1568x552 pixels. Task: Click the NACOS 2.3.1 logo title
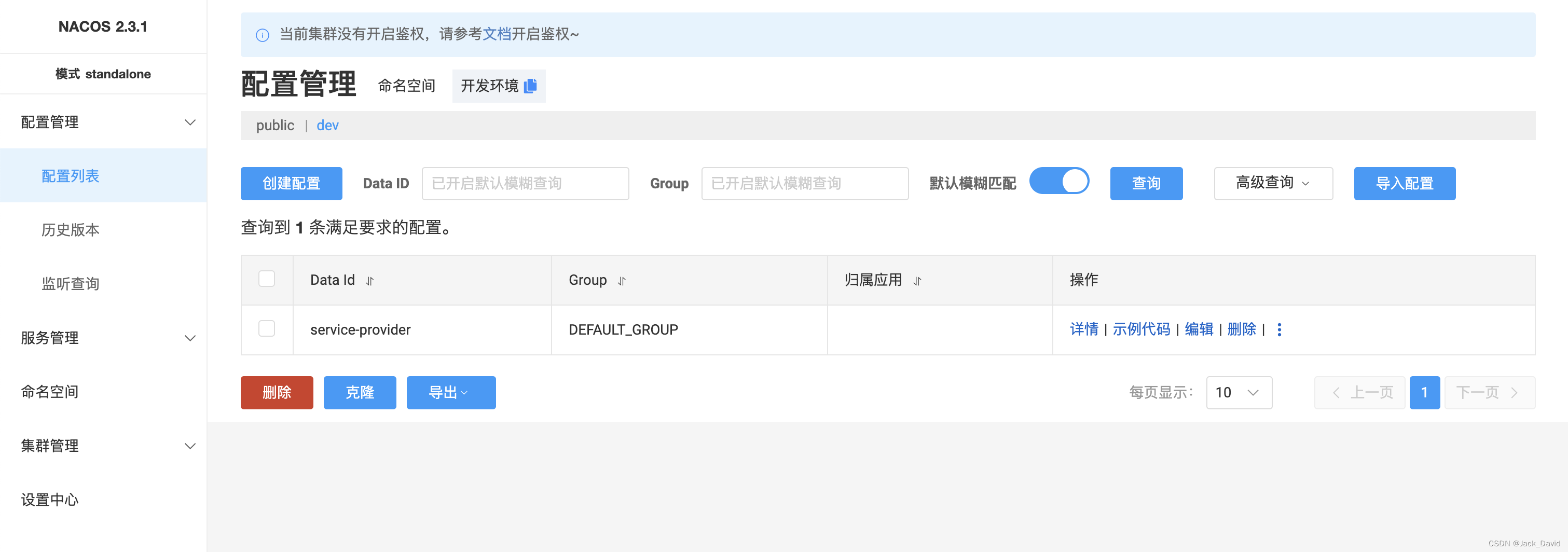(x=103, y=27)
